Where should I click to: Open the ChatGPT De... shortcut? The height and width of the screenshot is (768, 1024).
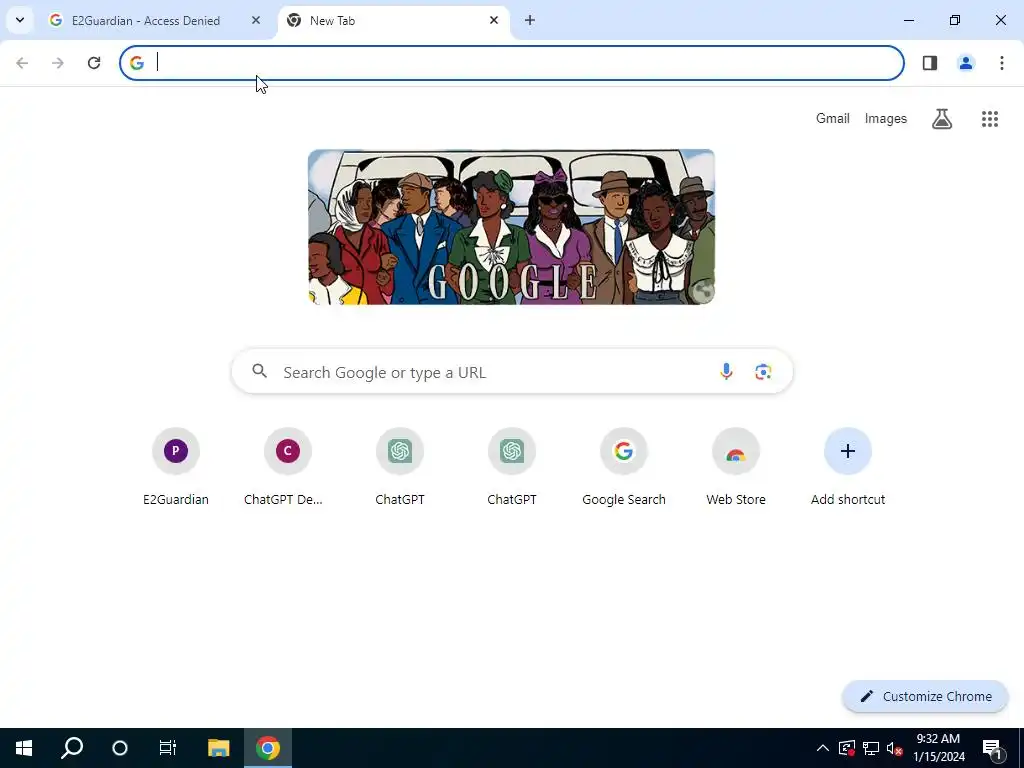click(287, 466)
